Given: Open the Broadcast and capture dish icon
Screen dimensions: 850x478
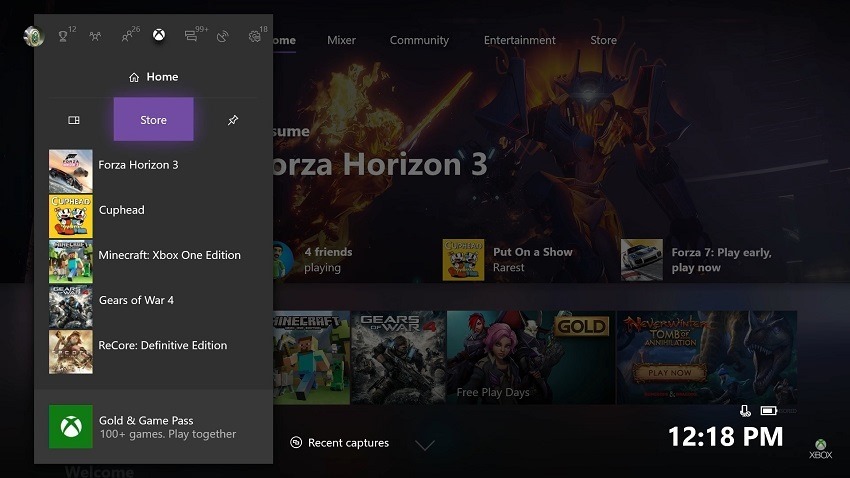Looking at the screenshot, I should [x=223, y=36].
